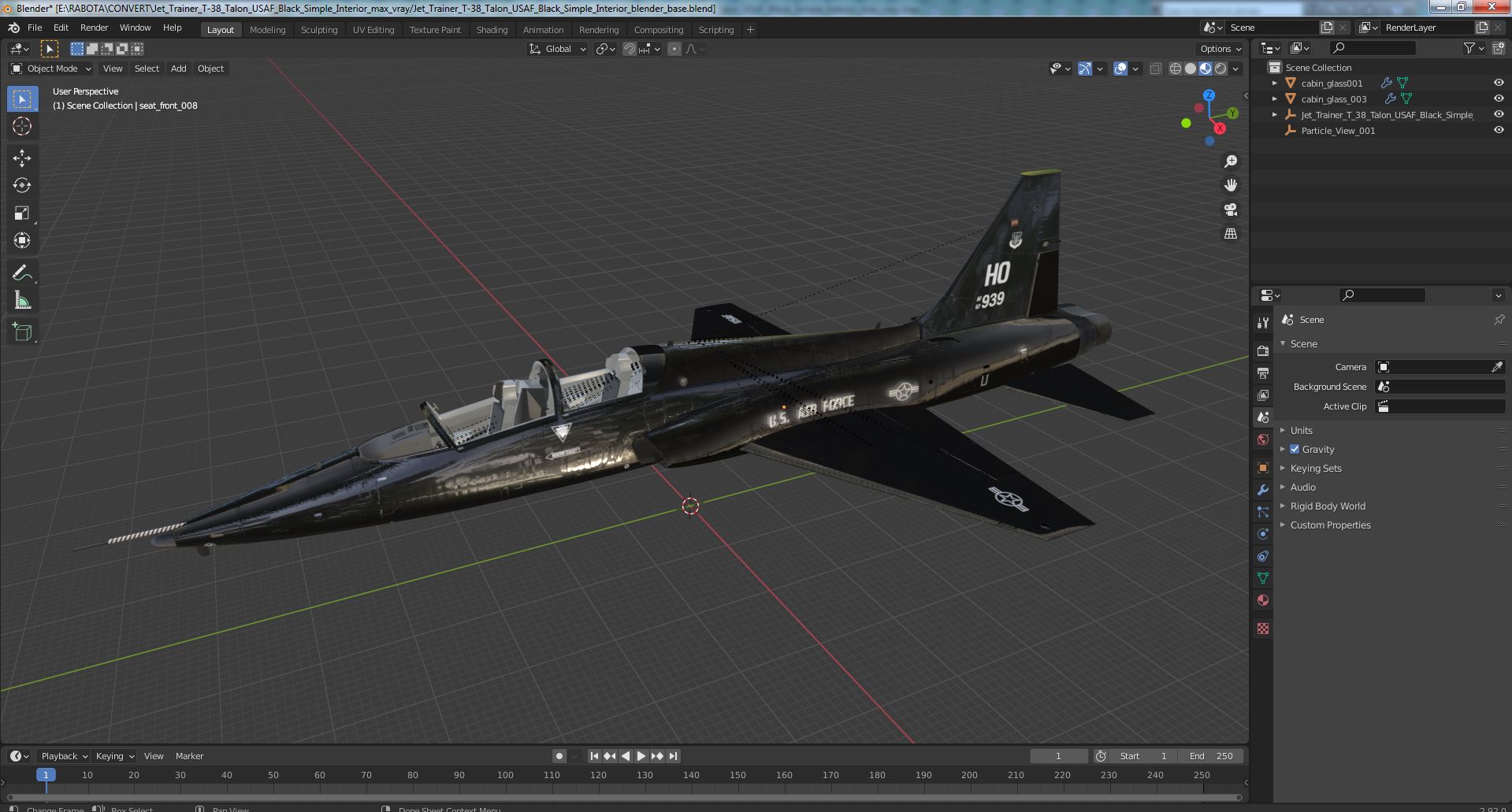Select the Cursor tool in toolbar
The height and width of the screenshot is (812, 1512).
point(22,126)
